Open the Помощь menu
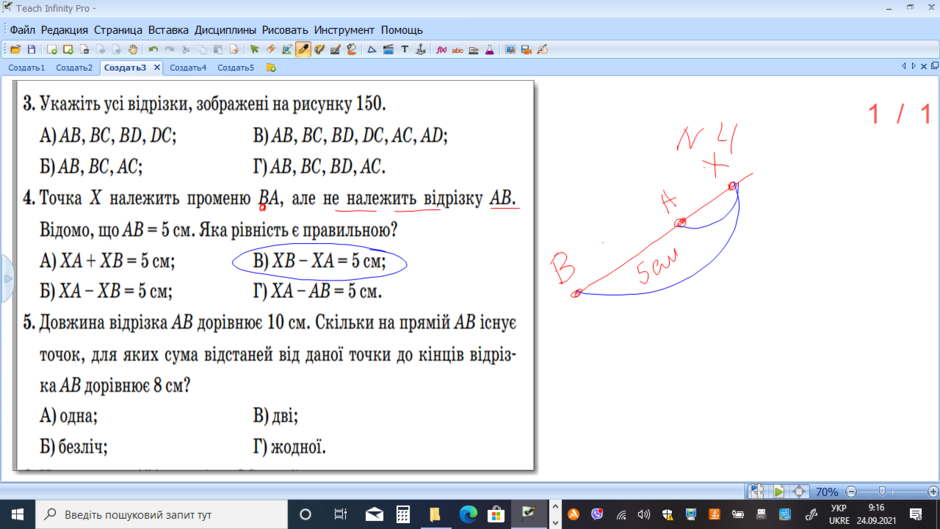 pos(402,30)
